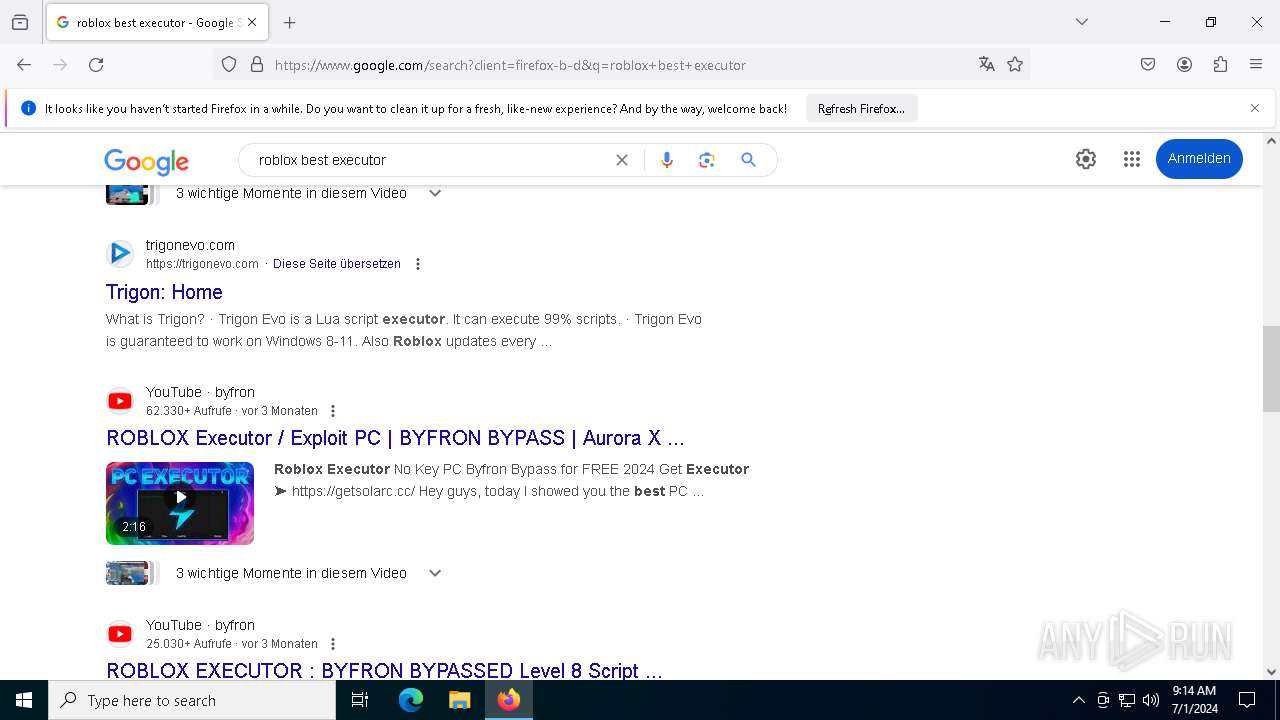Screen dimensions: 1280x720
Task: Open the Windows notification center
Action: (x=1247, y=700)
